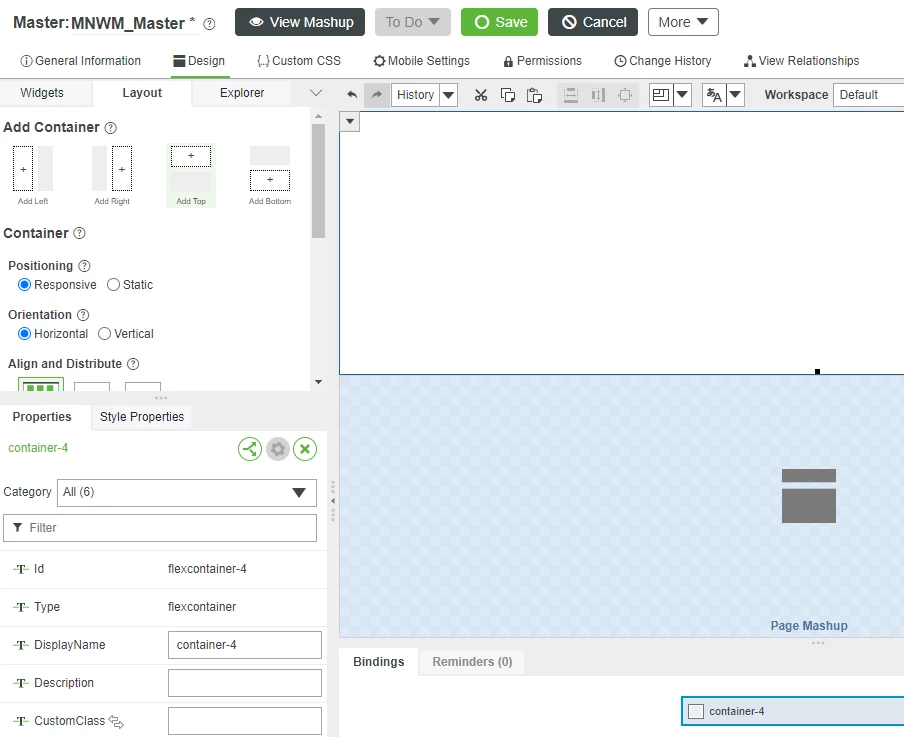This screenshot has width=904, height=737.
Task: Click the layout view icon in toolbar
Action: click(x=661, y=95)
